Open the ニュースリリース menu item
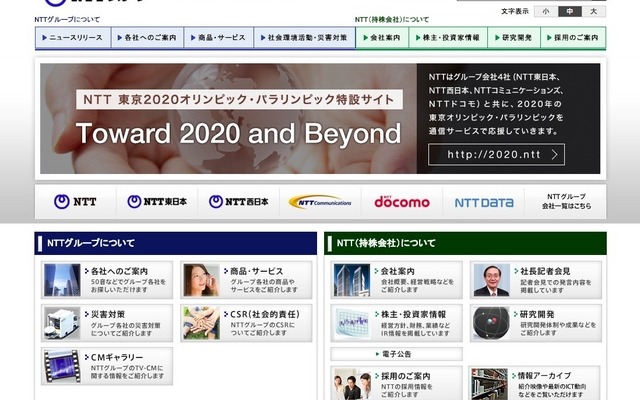Screen dimensions: 640x400 click(73, 38)
